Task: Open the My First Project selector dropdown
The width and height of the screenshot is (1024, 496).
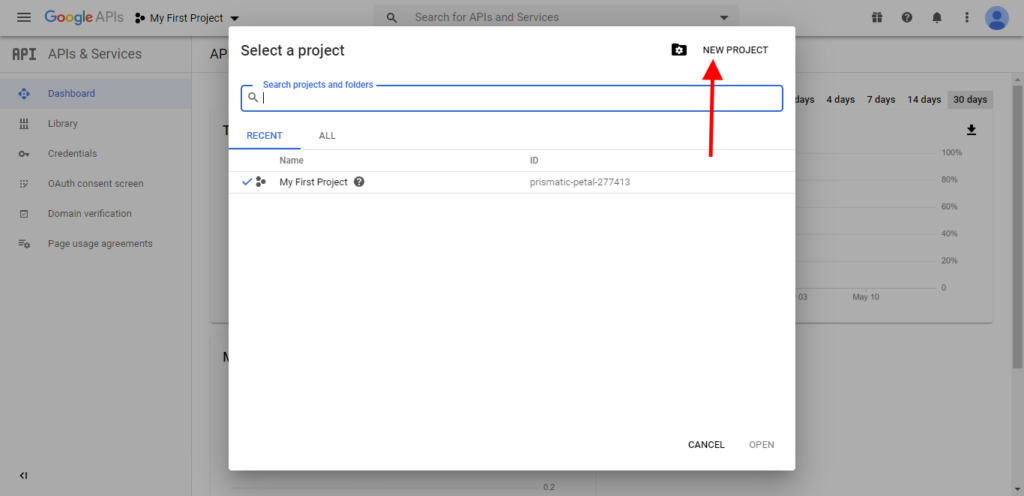Action: point(187,18)
